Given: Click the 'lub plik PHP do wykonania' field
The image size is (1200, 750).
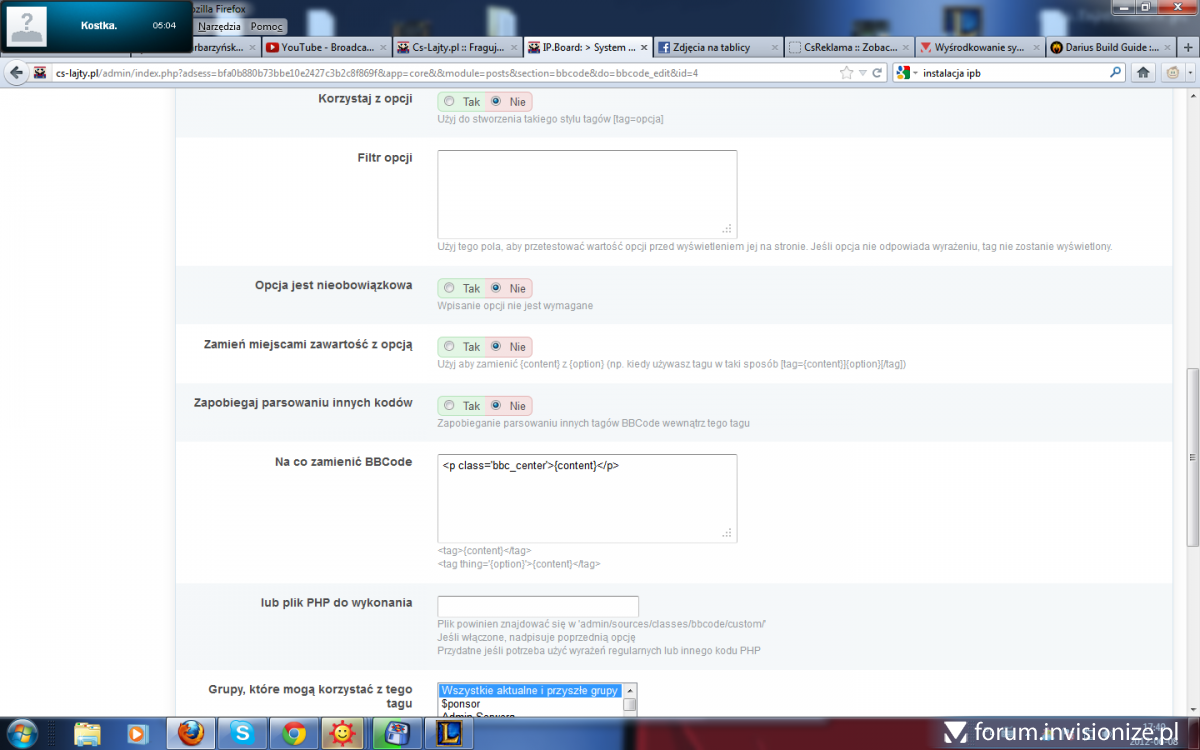Looking at the screenshot, I should [538, 606].
